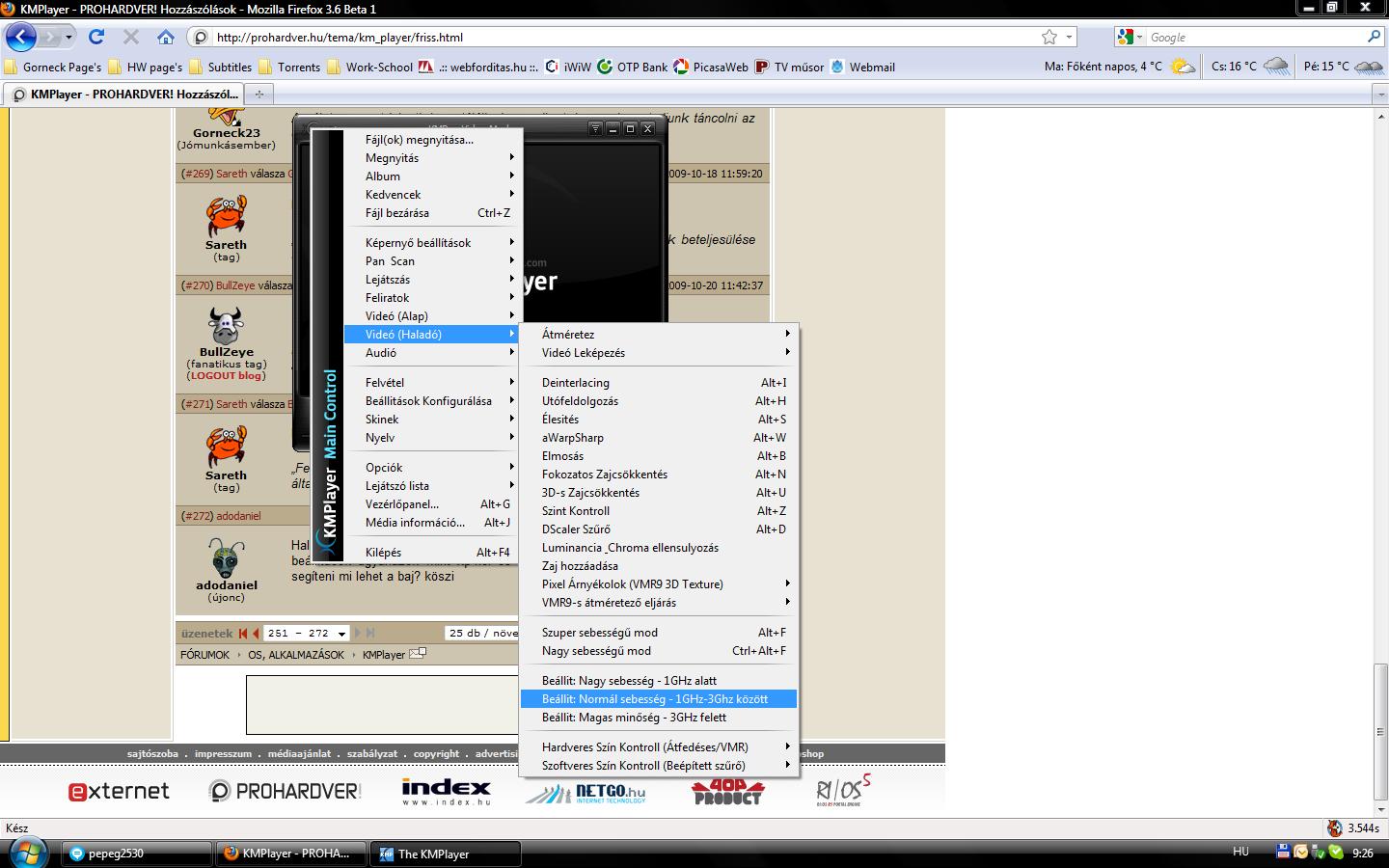Reload the page with the refresh icon

[x=95, y=37]
